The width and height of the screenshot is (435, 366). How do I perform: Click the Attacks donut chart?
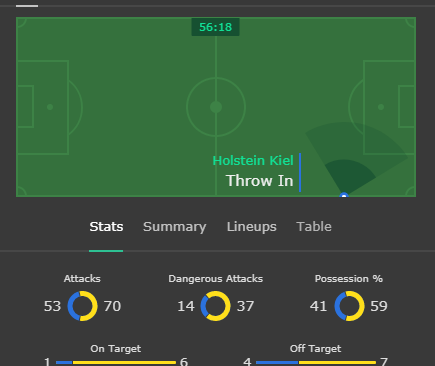click(83, 306)
